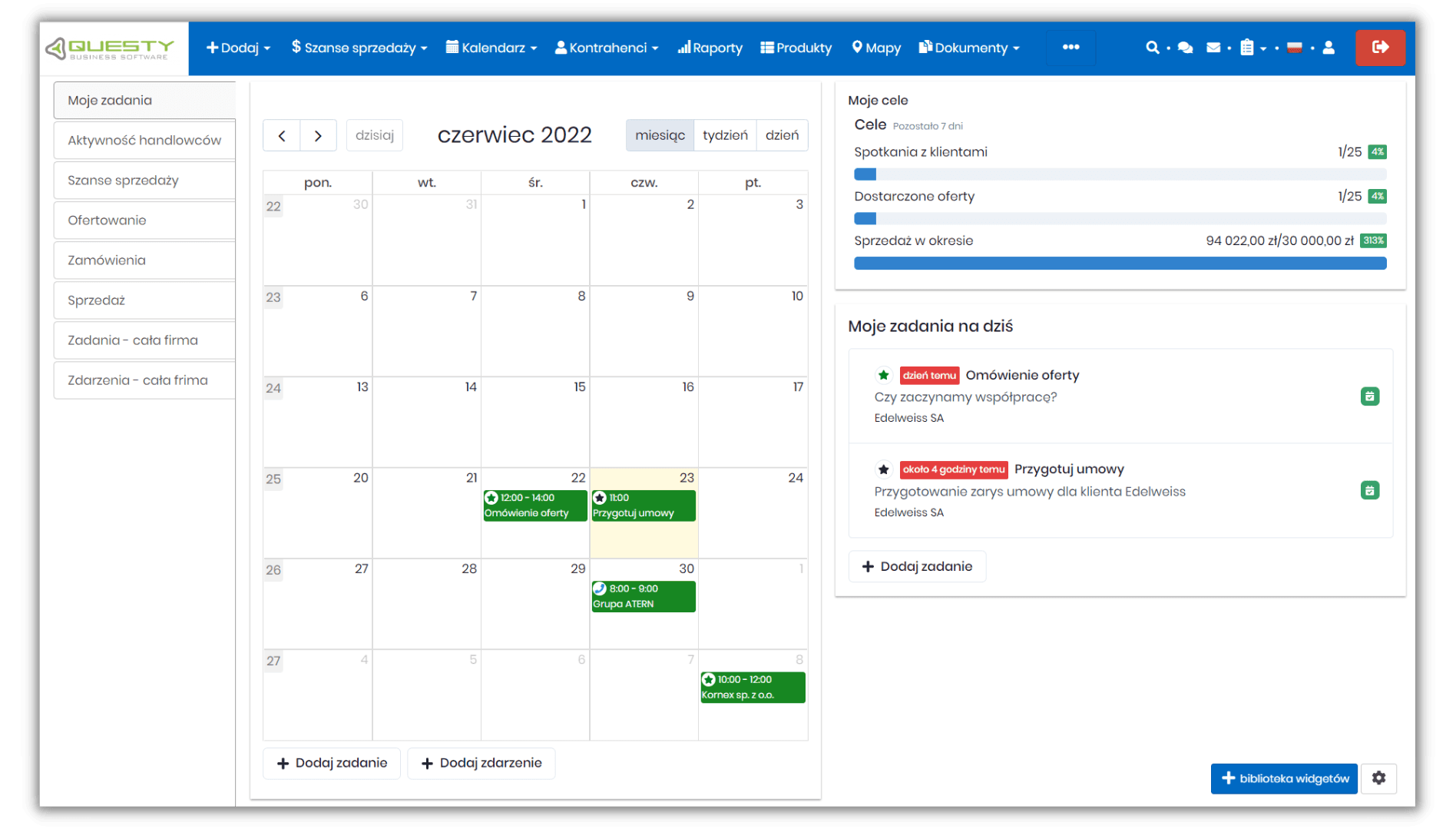1456x829 pixels.
Task: Click green calendar icon for Przygotuj umowy
Action: pos(1369,490)
